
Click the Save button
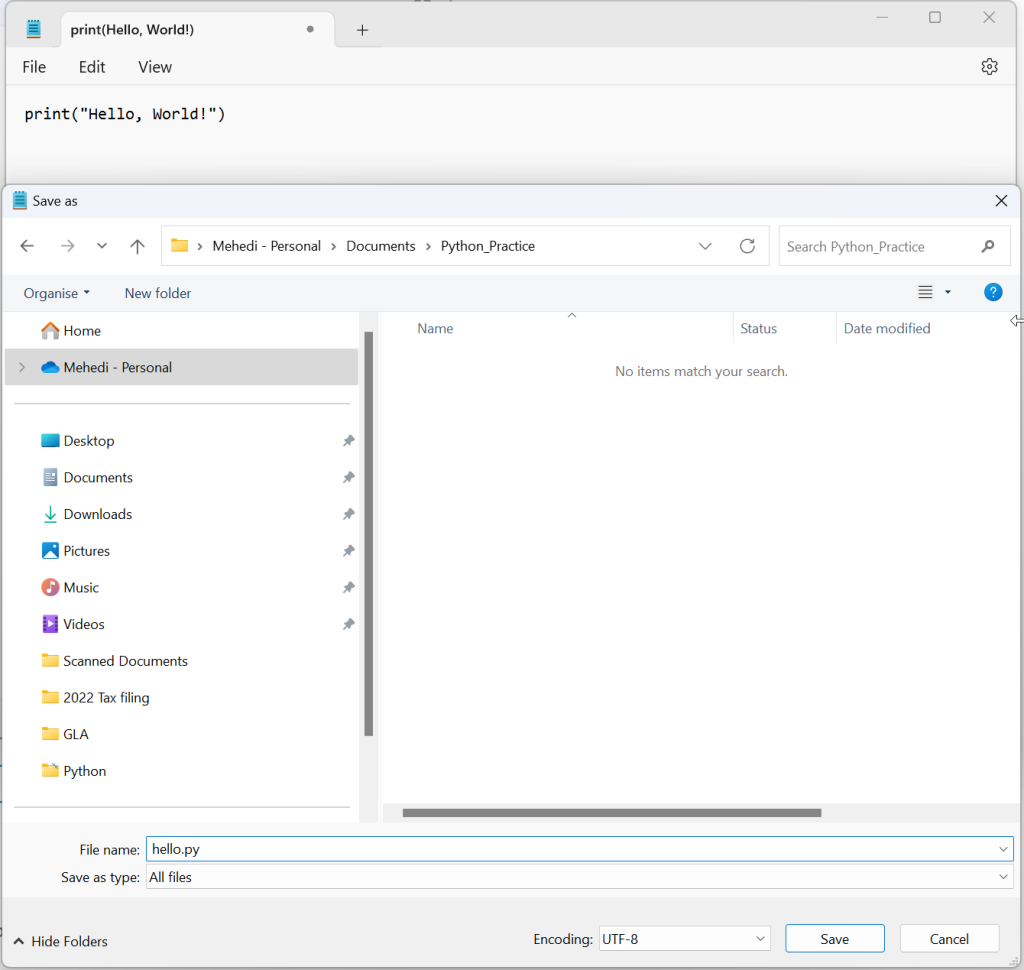tap(835, 939)
